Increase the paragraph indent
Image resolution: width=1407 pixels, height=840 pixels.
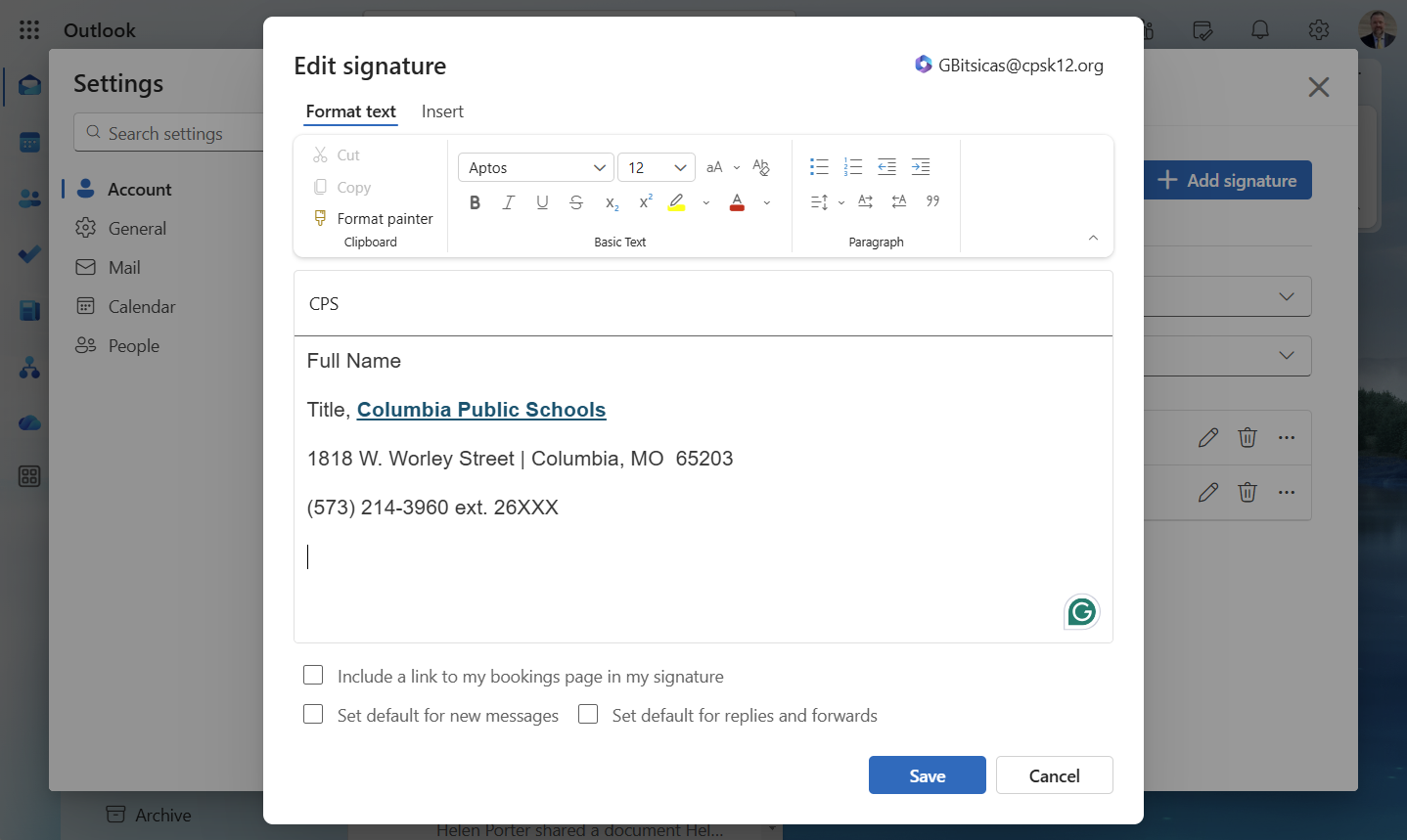point(921,167)
